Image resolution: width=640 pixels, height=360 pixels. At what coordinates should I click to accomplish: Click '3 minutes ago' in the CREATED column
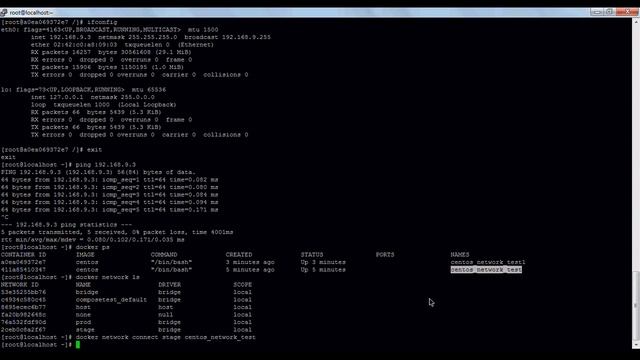coord(250,262)
